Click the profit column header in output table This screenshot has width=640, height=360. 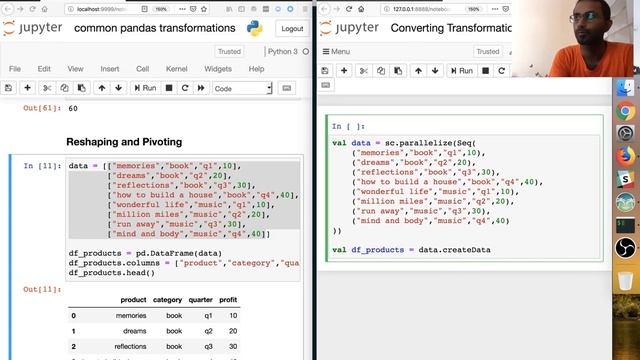tap(228, 300)
